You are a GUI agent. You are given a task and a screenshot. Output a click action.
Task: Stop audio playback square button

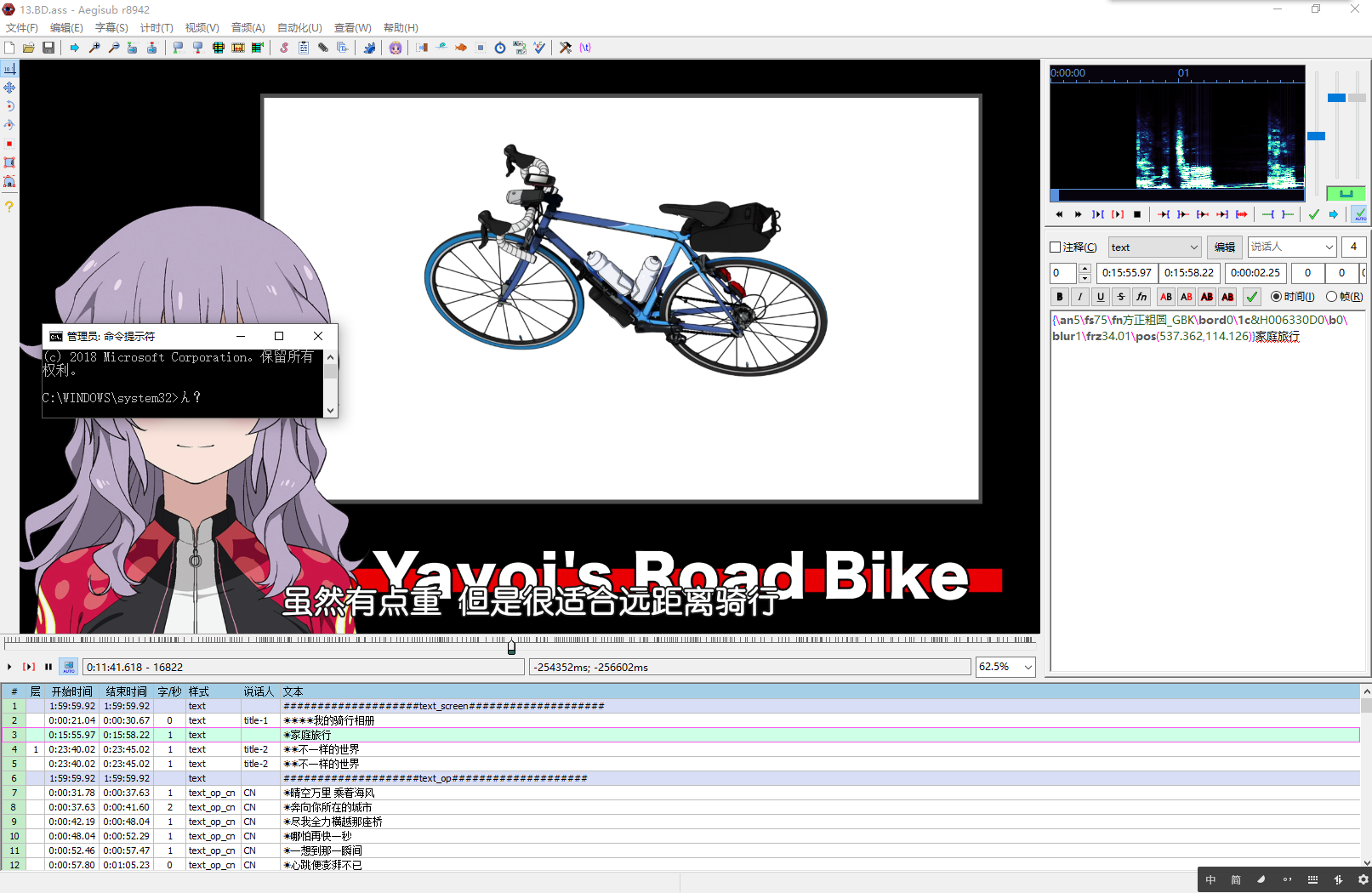(1137, 214)
